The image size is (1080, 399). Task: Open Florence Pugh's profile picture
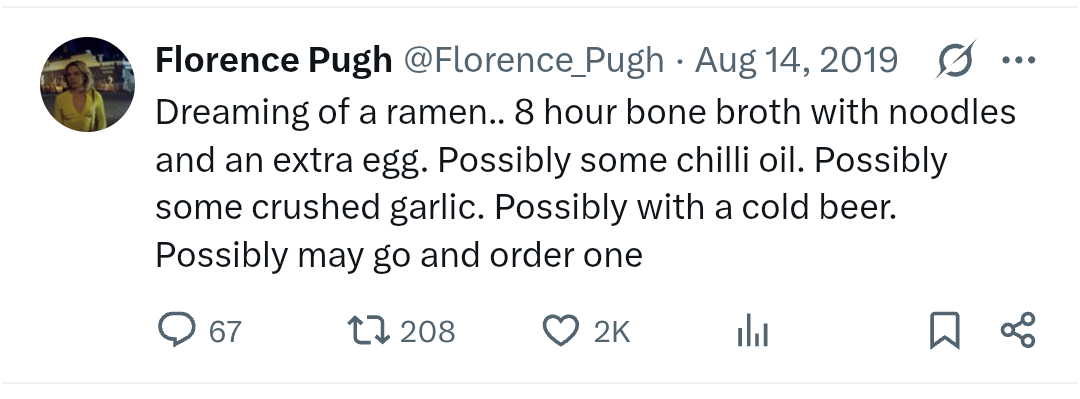coord(87,84)
